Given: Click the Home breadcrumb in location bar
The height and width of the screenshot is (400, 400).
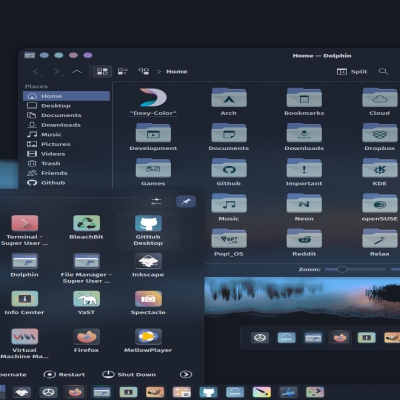Looking at the screenshot, I should pos(177,71).
